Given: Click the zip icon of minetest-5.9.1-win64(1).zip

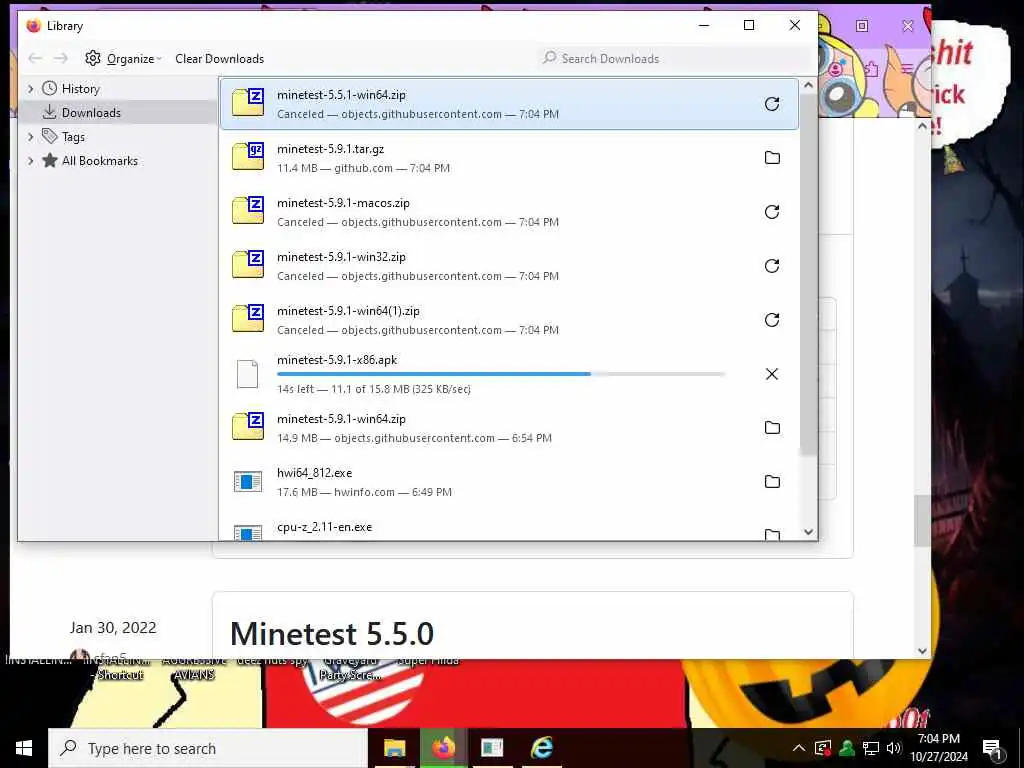Looking at the screenshot, I should pos(248,319).
